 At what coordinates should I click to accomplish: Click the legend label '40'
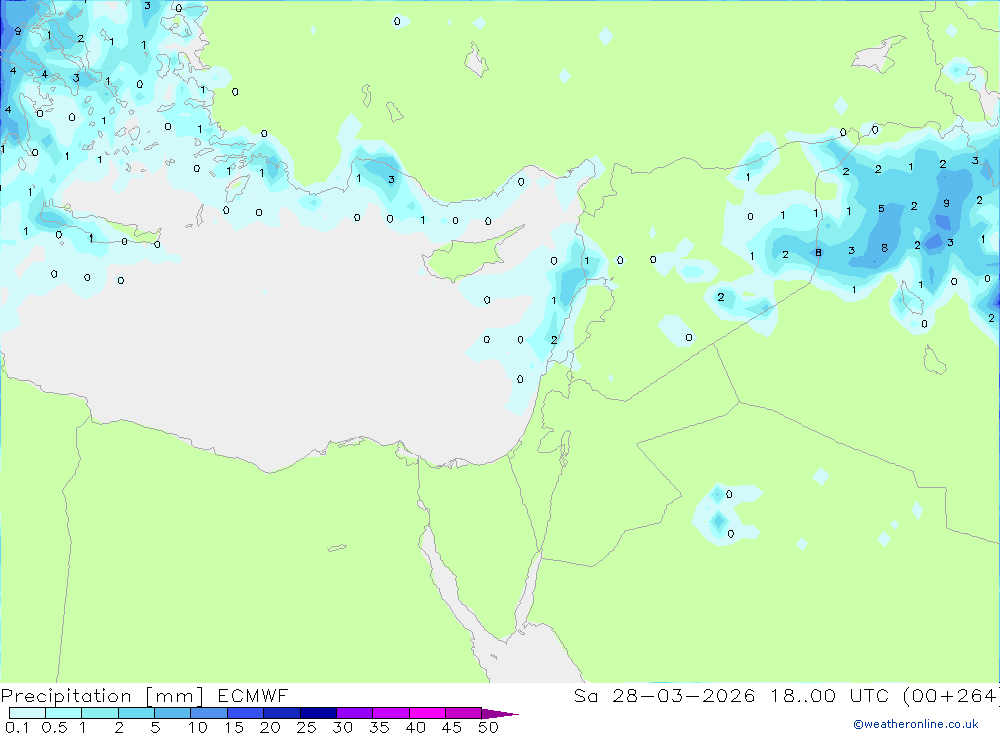coord(415,727)
